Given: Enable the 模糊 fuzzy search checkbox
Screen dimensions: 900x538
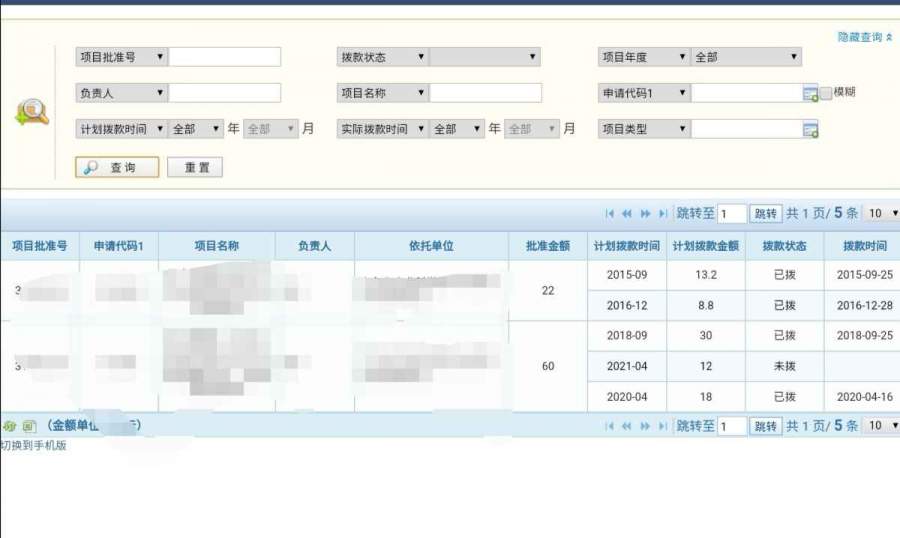Looking at the screenshot, I should click(x=826, y=93).
